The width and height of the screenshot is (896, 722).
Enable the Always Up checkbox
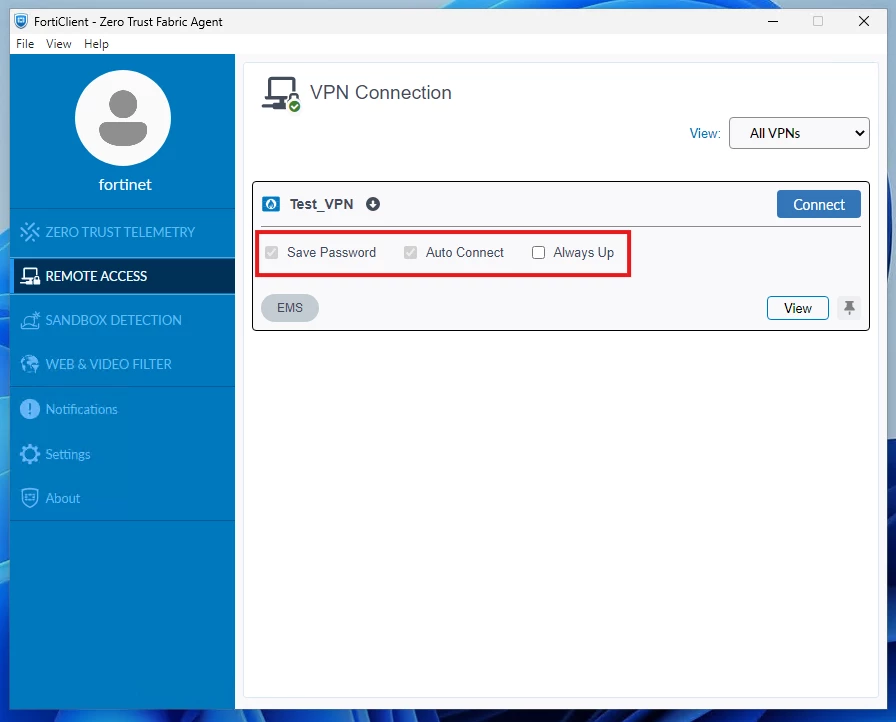point(538,252)
